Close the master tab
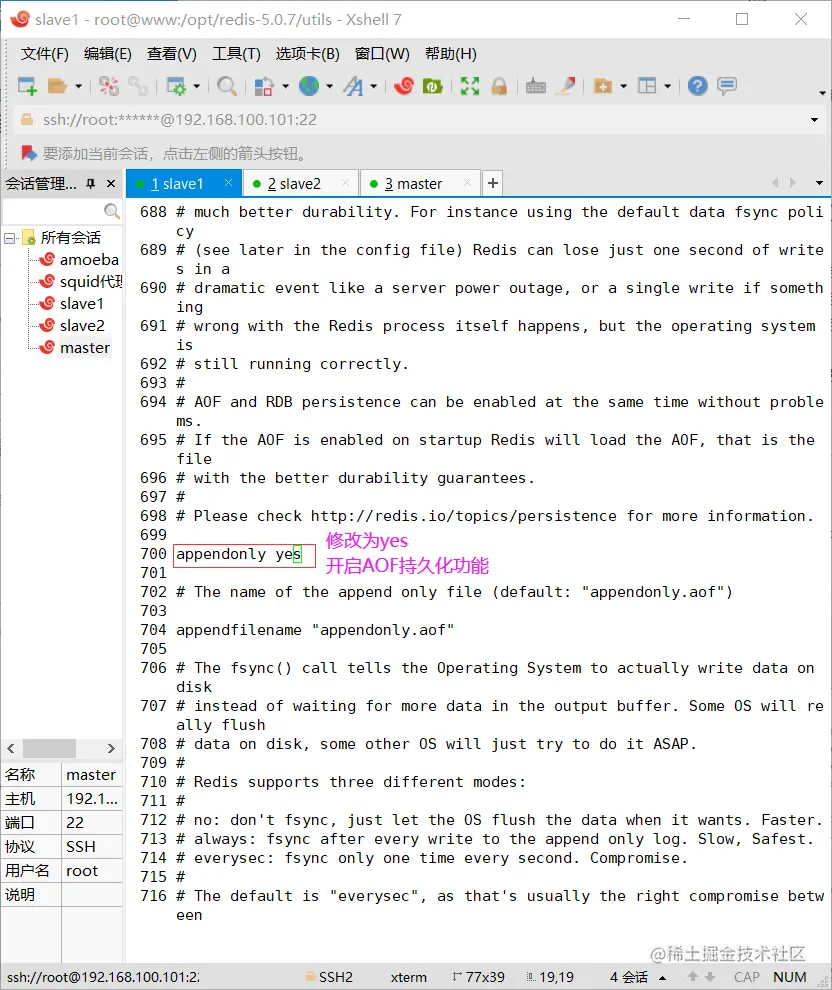The width and height of the screenshot is (832, 990). [x=467, y=182]
